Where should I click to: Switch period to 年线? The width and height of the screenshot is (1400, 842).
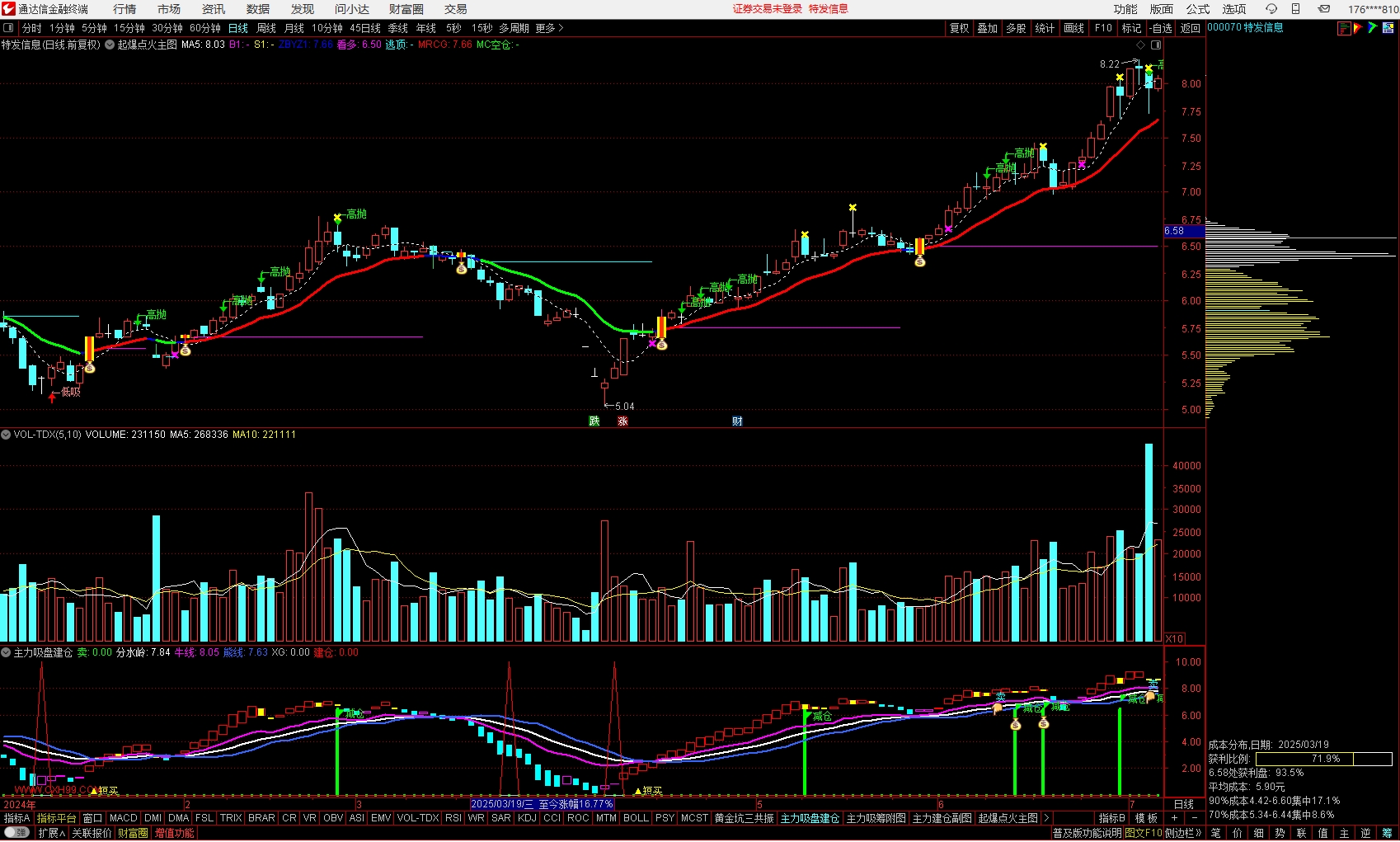pyautogui.click(x=426, y=28)
